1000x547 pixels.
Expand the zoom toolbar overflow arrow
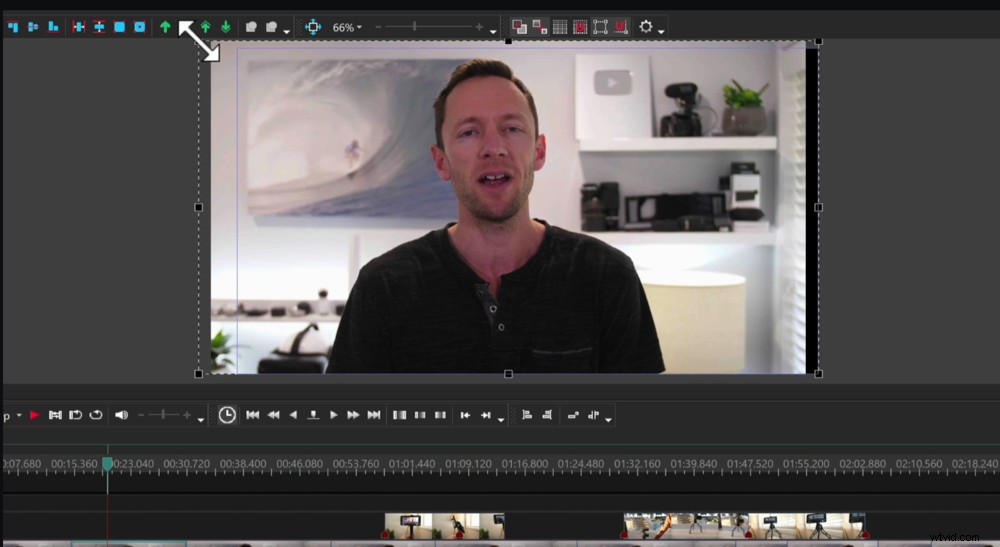(493, 31)
